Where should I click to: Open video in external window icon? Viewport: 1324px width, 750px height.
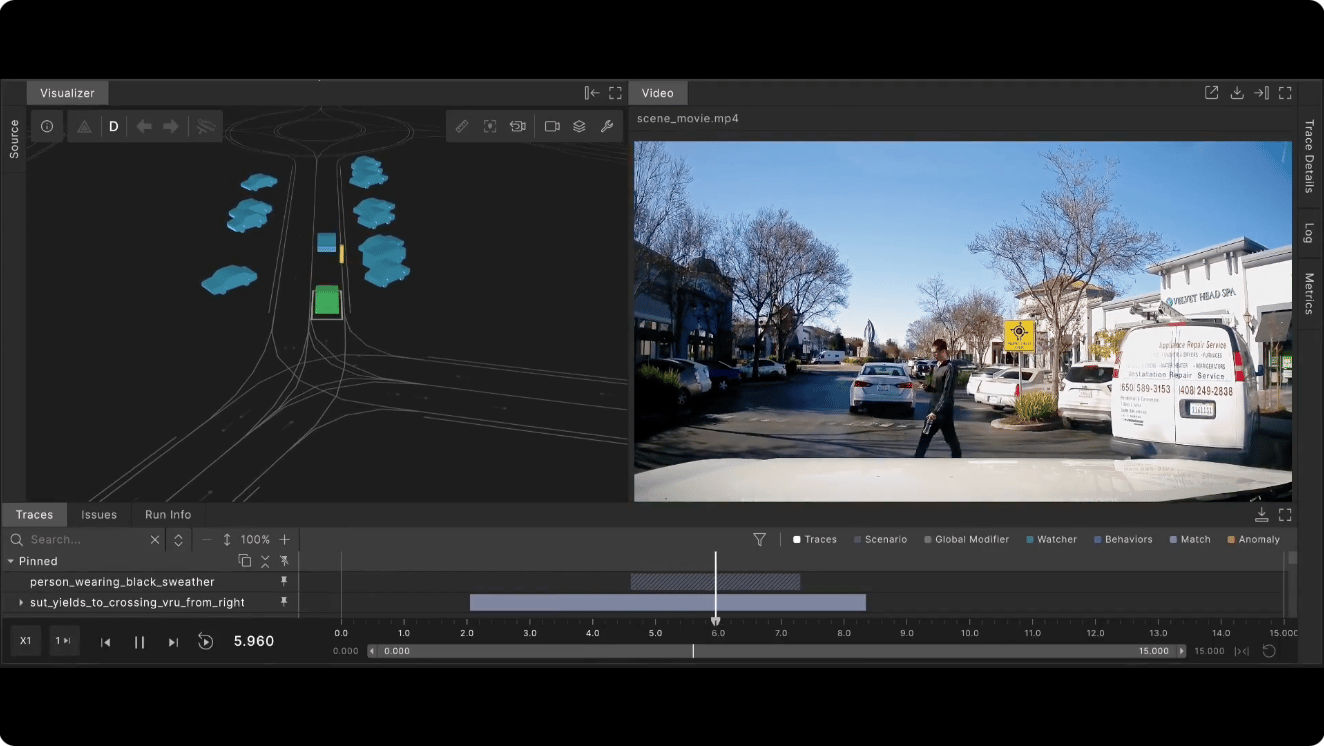1211,93
